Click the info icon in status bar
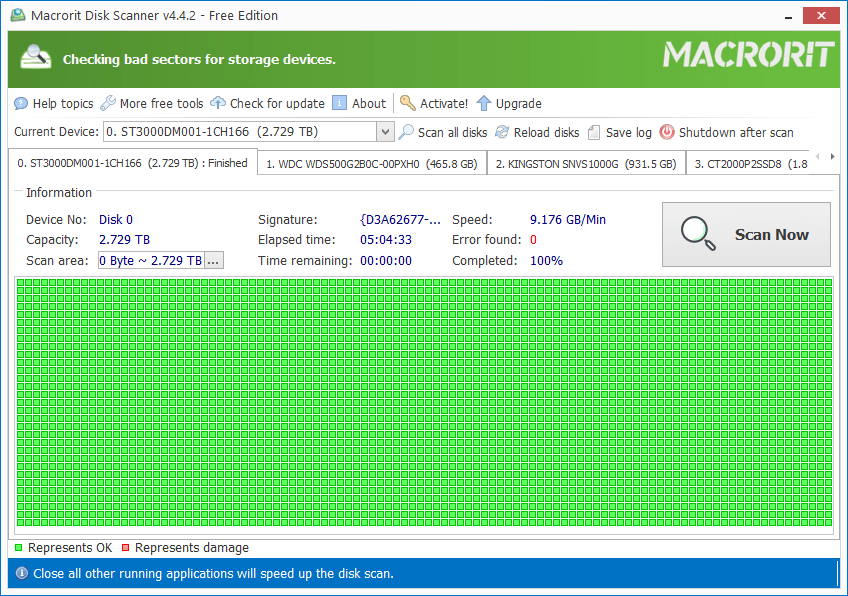 click(22, 573)
